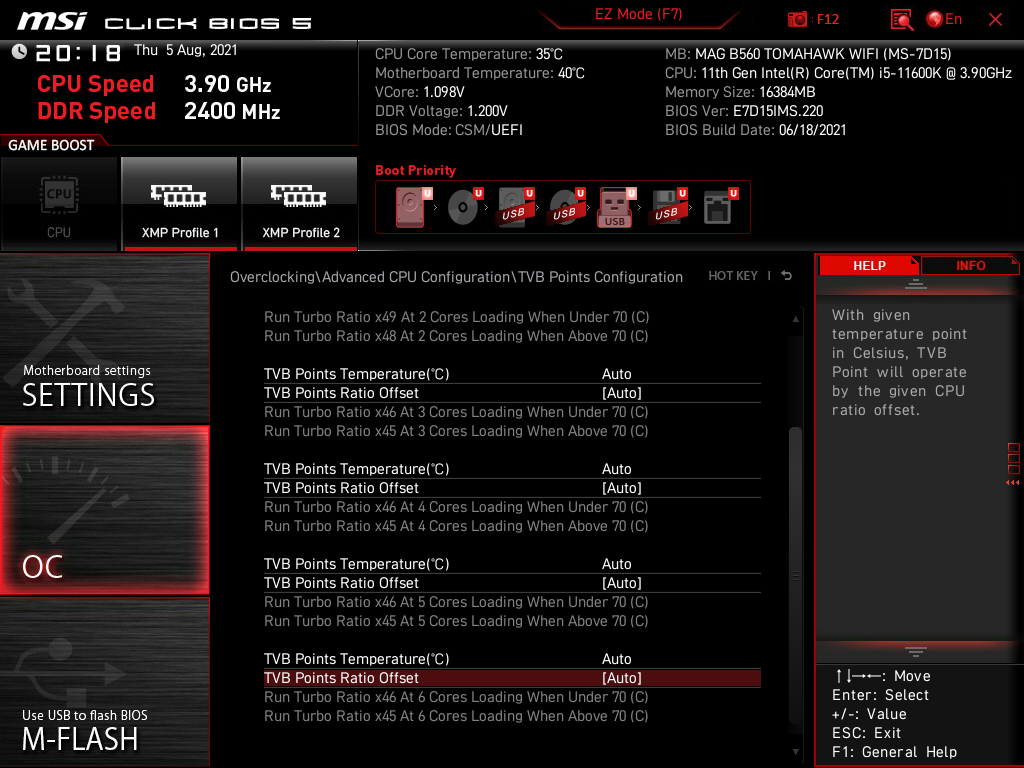Click the GAME BOOST label
The width and height of the screenshot is (1024, 768).
pos(51,145)
